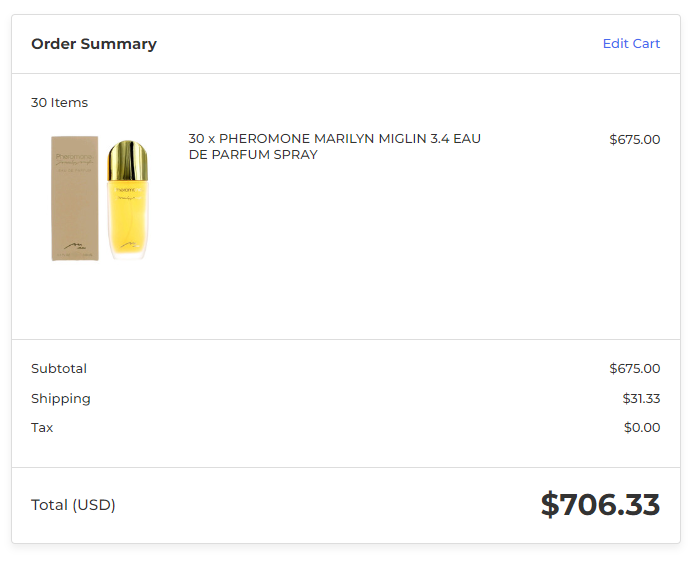Click the tan perfume box image
Image resolution: width=698 pixels, height=564 pixels.
75,199
